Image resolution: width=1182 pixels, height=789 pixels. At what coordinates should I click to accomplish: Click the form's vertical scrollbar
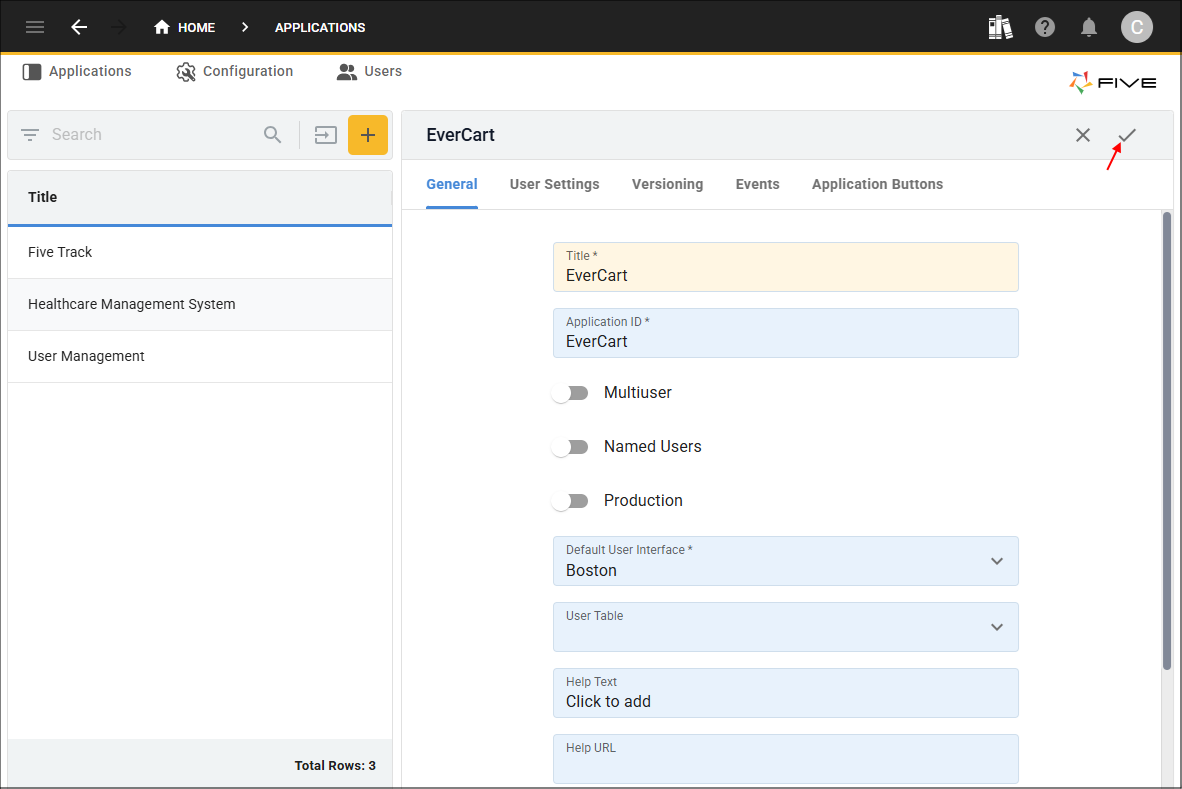tap(1166, 440)
